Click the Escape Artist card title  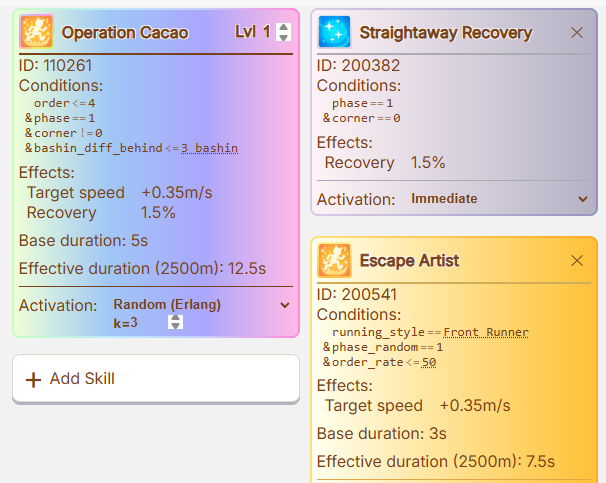point(409,261)
